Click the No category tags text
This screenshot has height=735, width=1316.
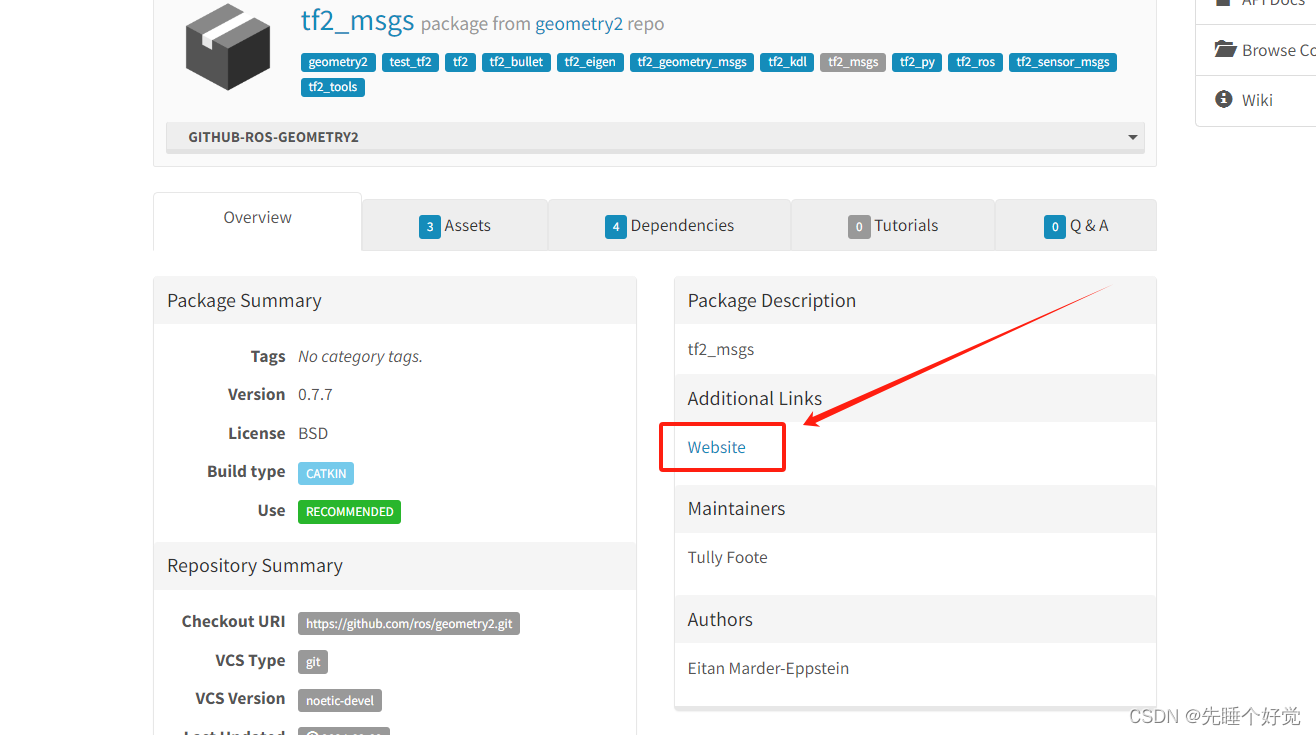(360, 357)
